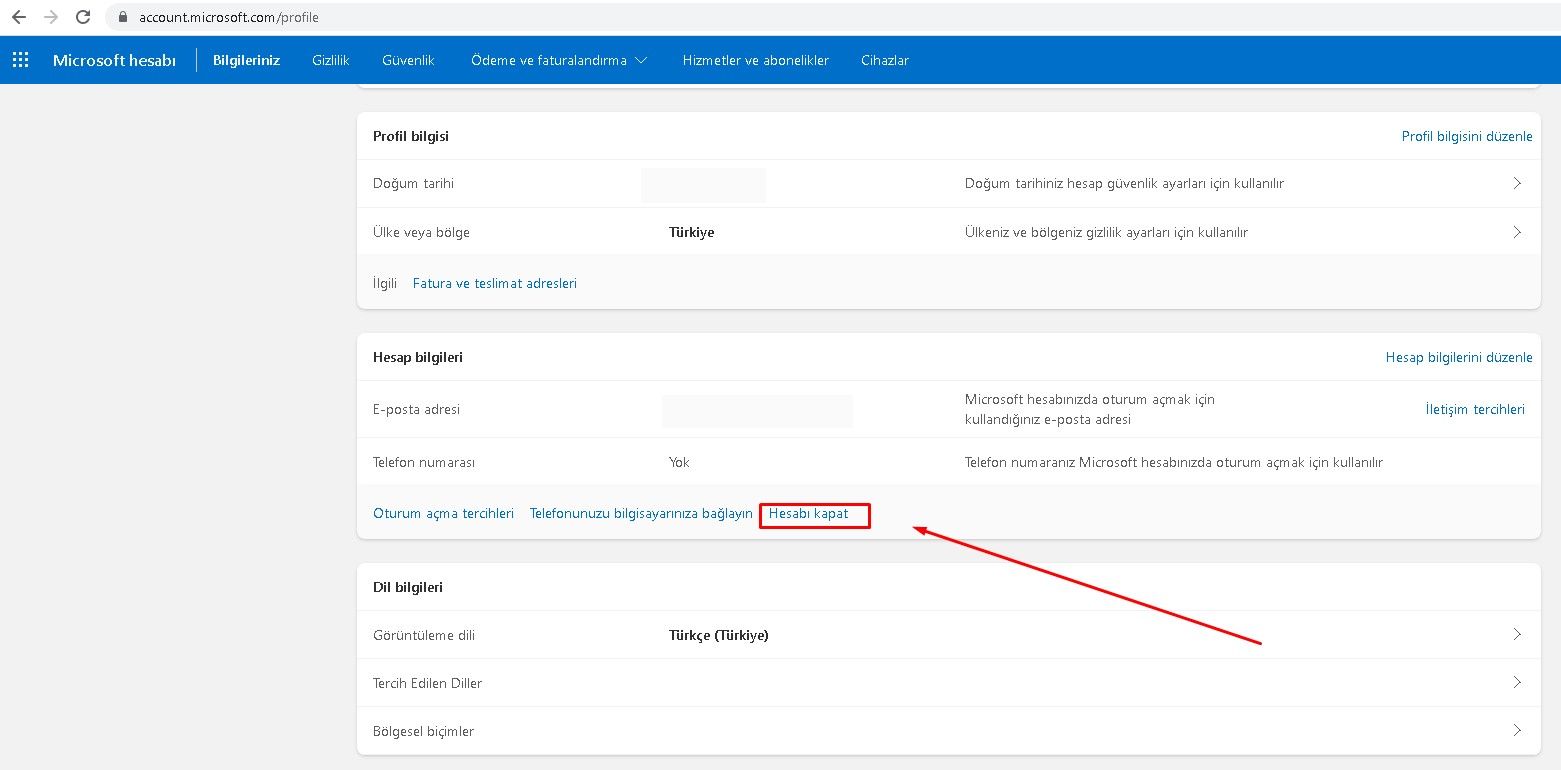Screen dimensions: 1561x770
Task: Open the Cihazlar menu item
Action: point(884,60)
